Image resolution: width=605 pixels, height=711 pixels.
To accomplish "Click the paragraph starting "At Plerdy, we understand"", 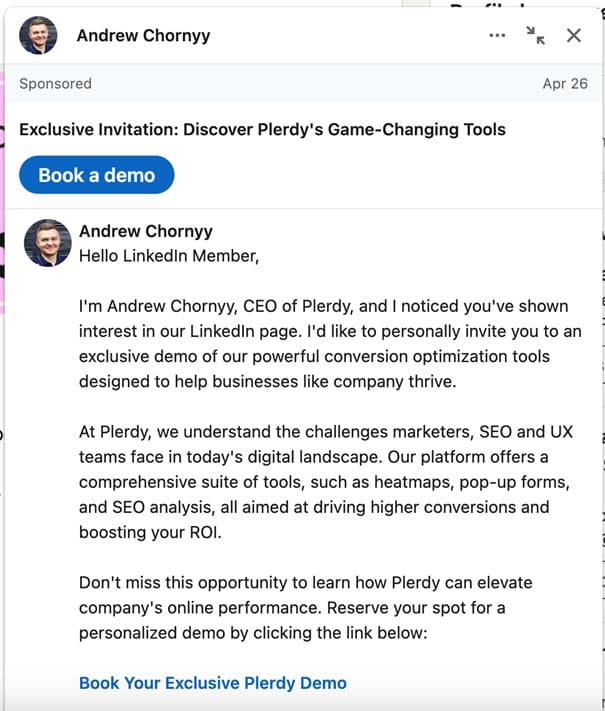I will 325,482.
